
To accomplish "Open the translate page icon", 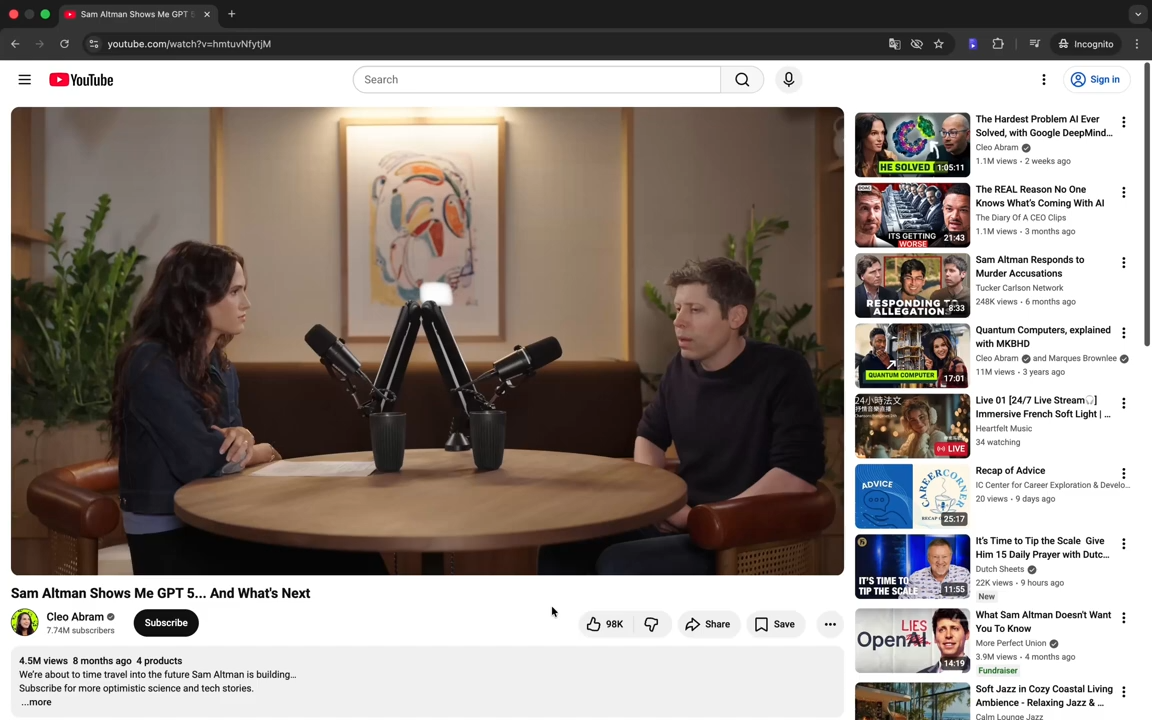I will coord(894,44).
